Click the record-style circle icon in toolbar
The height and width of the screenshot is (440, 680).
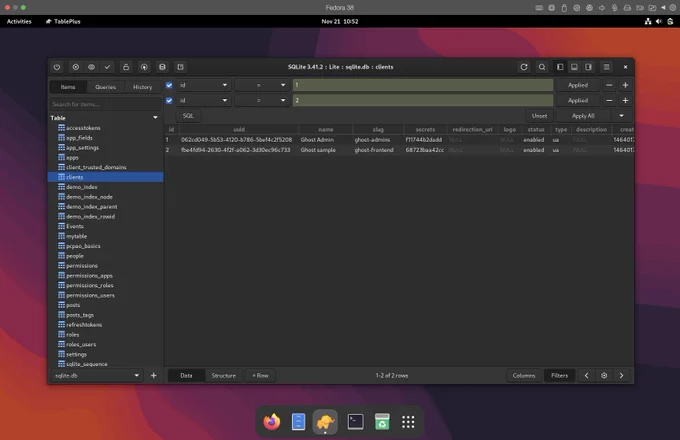(75, 67)
